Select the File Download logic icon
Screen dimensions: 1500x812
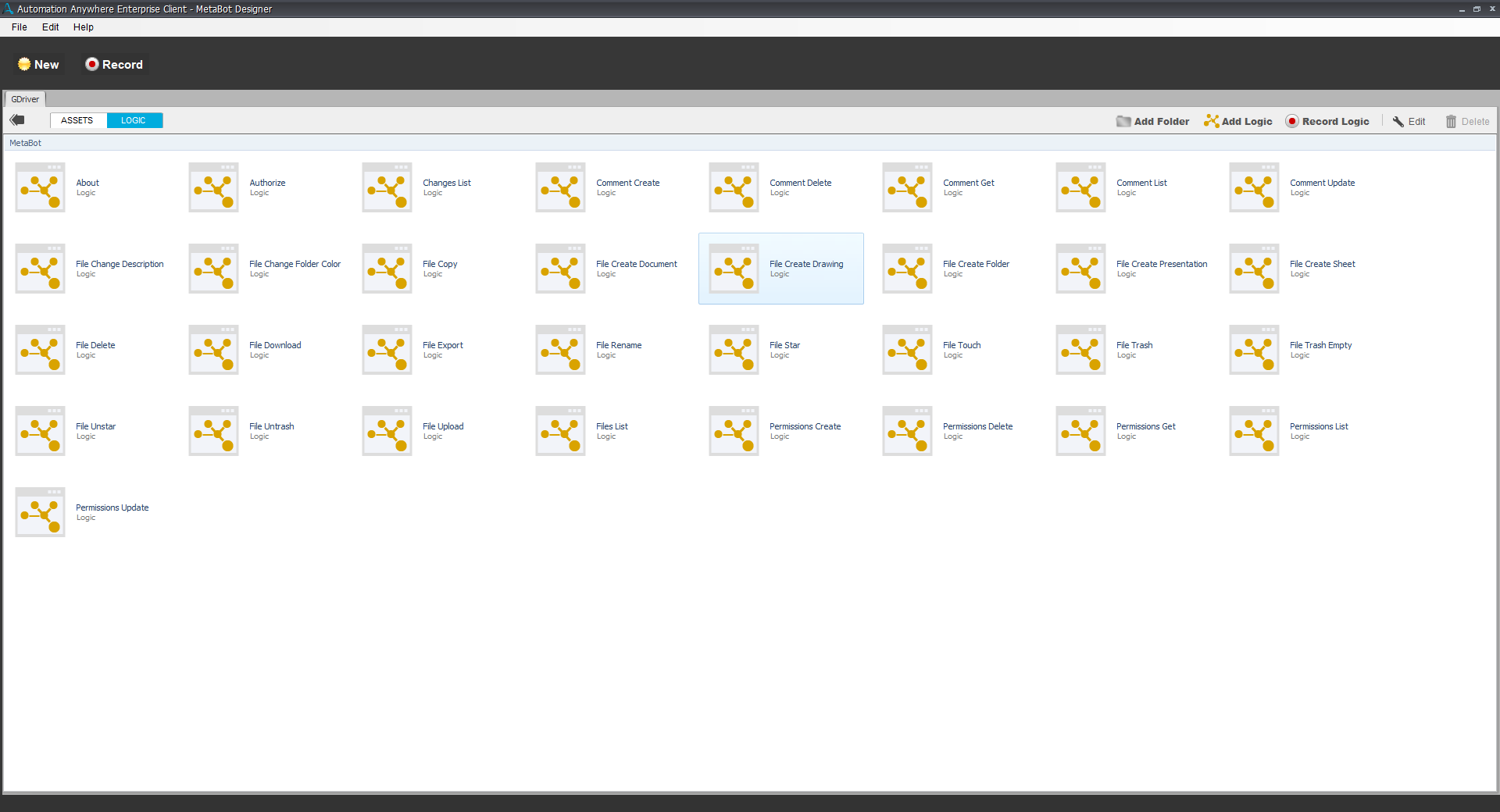[x=213, y=350]
